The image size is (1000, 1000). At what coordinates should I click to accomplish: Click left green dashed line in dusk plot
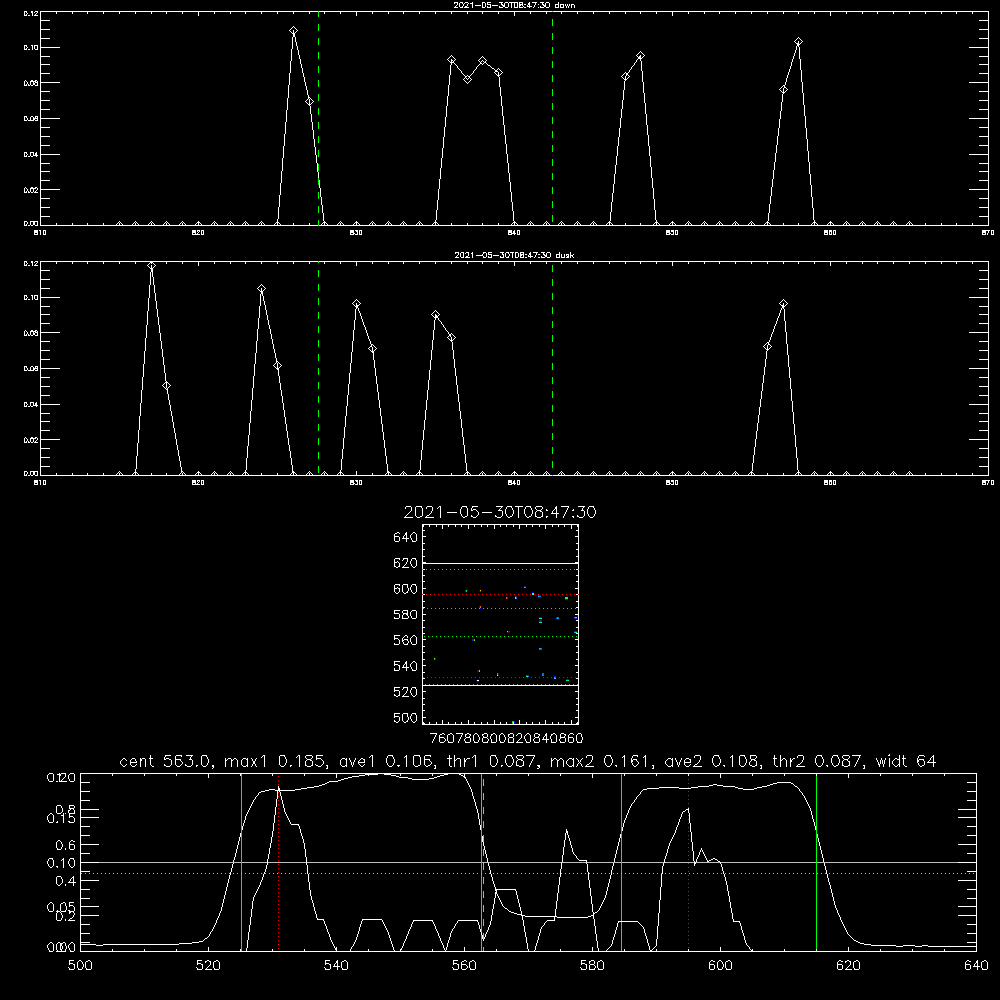[x=318, y=368]
